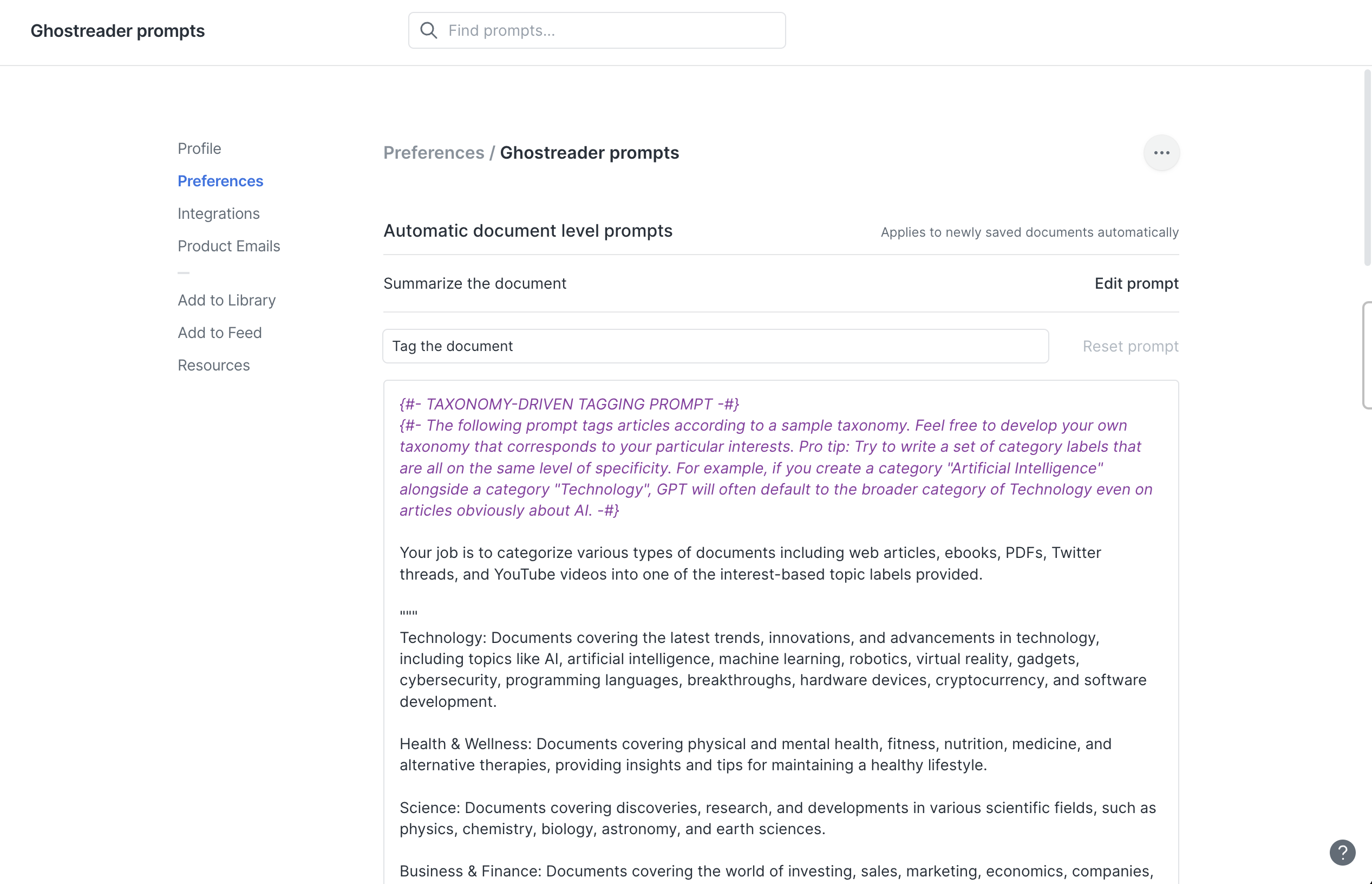
Task: Click the Tag the document name field
Action: [716, 346]
